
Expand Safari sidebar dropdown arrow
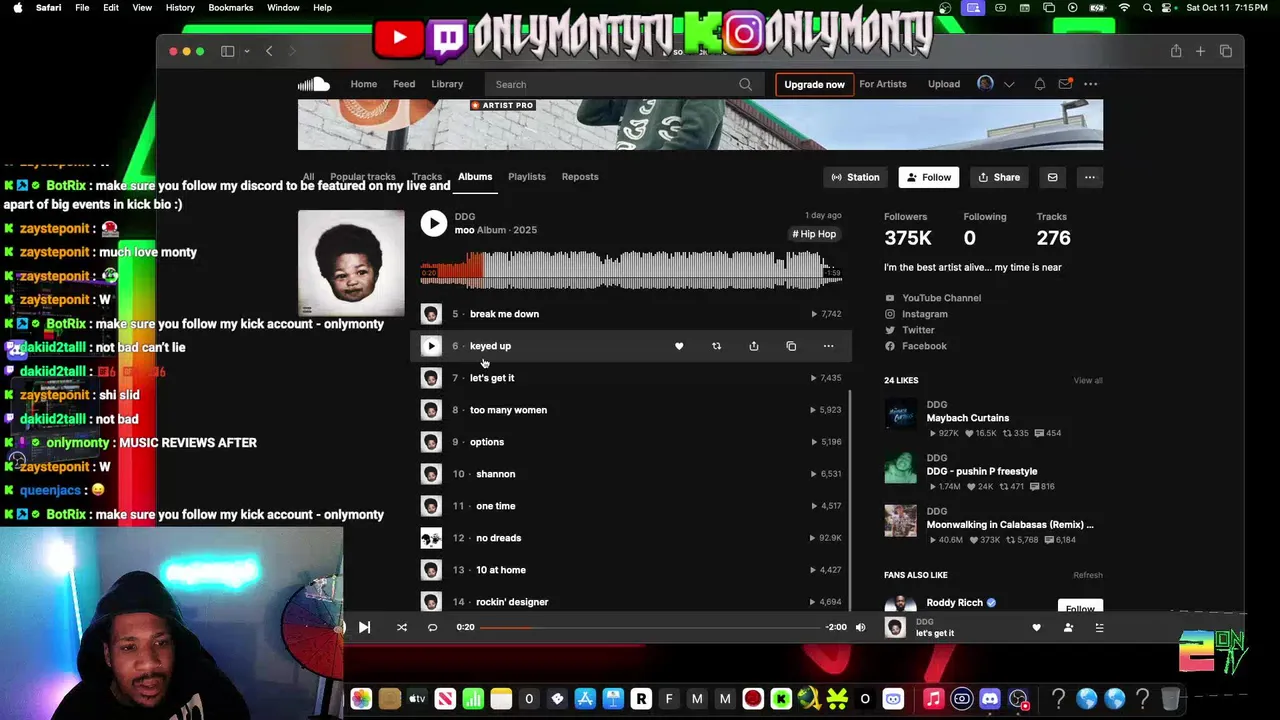click(246, 51)
